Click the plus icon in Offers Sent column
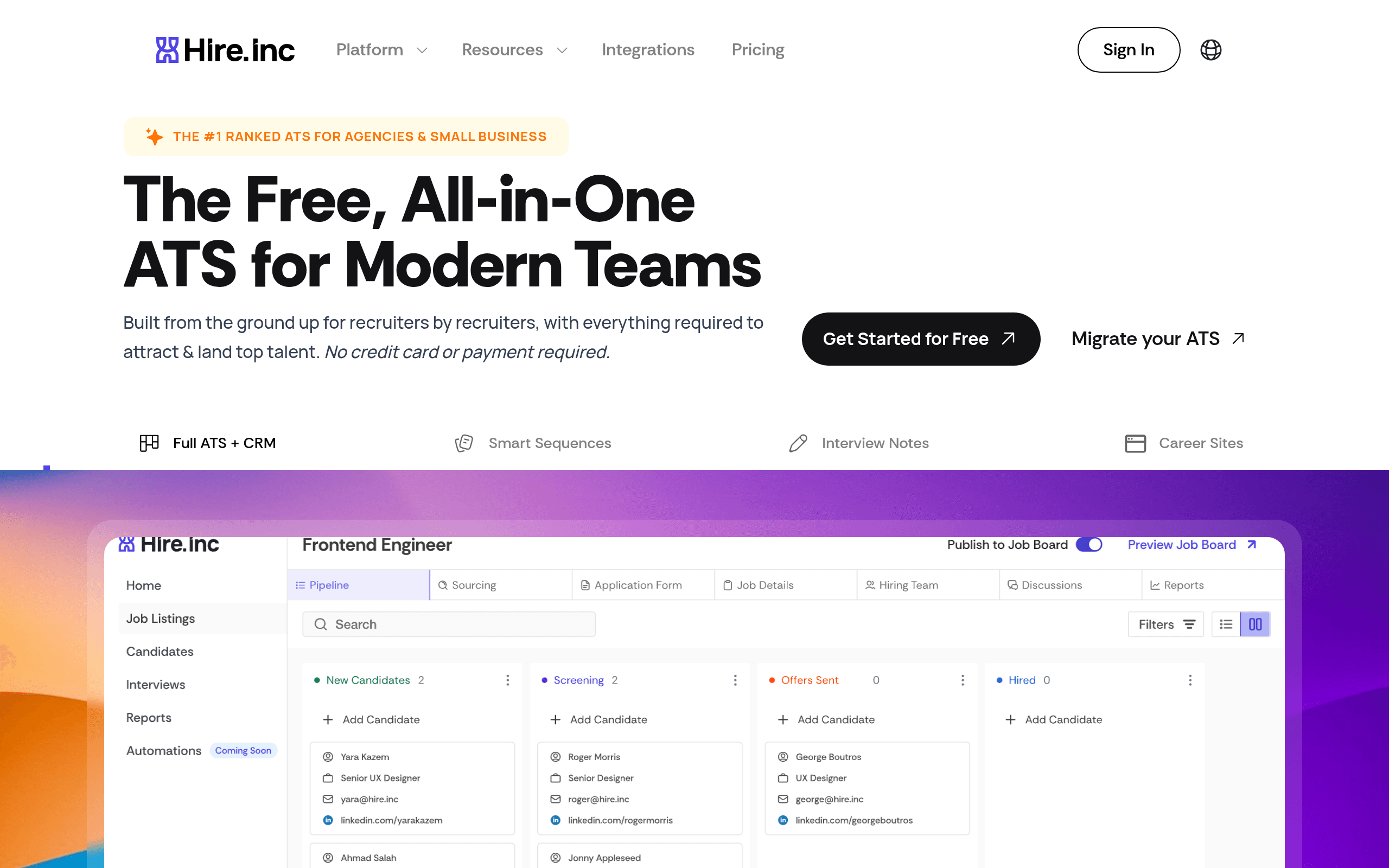This screenshot has height=868, width=1389. [x=783, y=719]
